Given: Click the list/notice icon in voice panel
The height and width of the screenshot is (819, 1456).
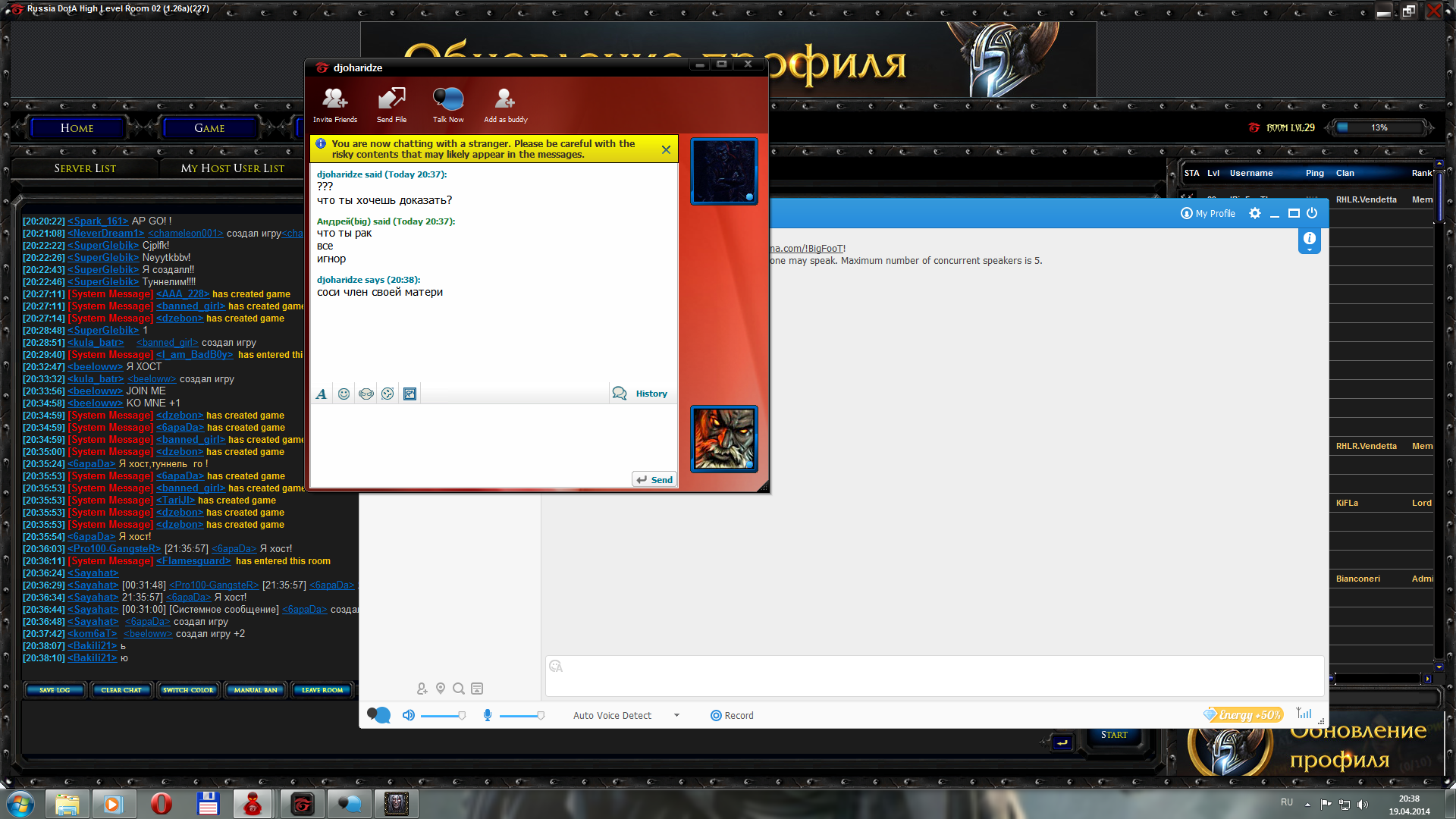Looking at the screenshot, I should click(x=477, y=689).
